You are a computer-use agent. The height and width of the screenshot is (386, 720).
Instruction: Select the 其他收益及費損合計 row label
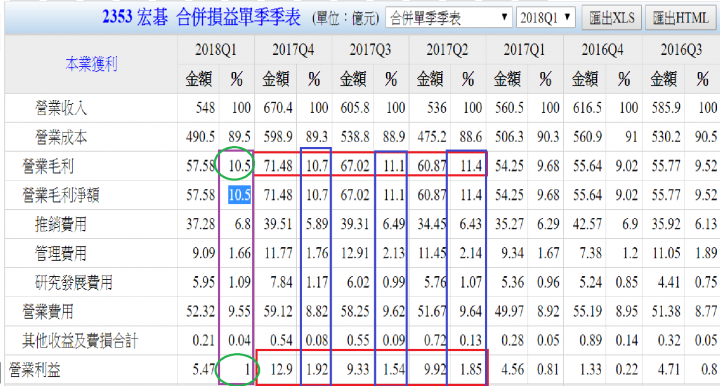[80, 341]
